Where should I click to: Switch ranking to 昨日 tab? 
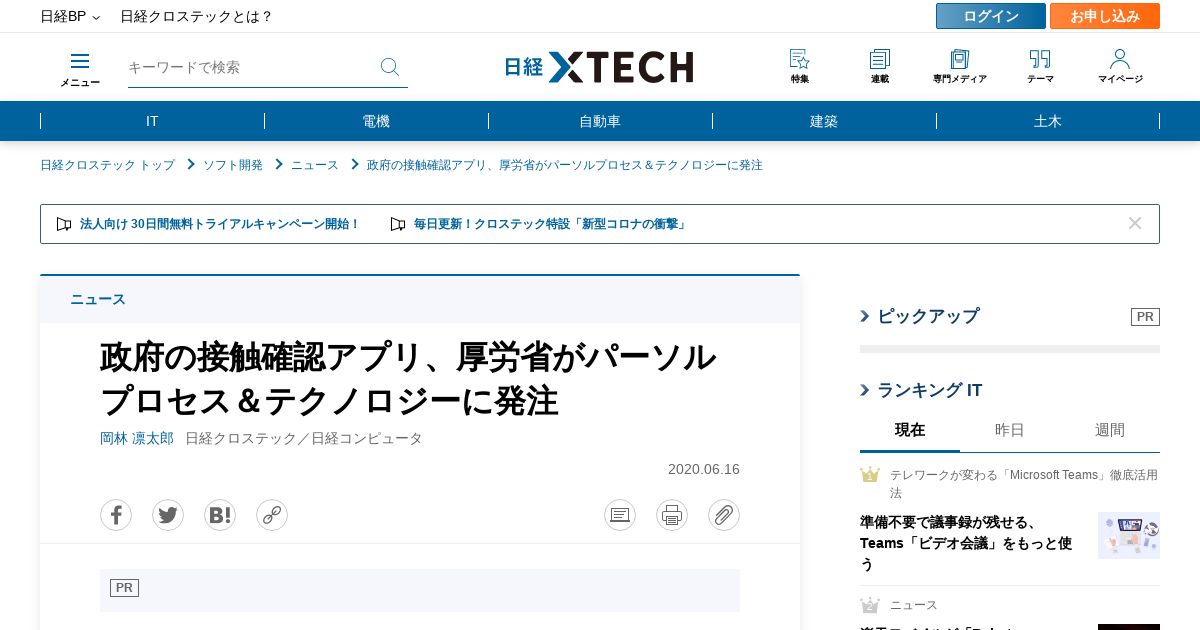point(1010,430)
